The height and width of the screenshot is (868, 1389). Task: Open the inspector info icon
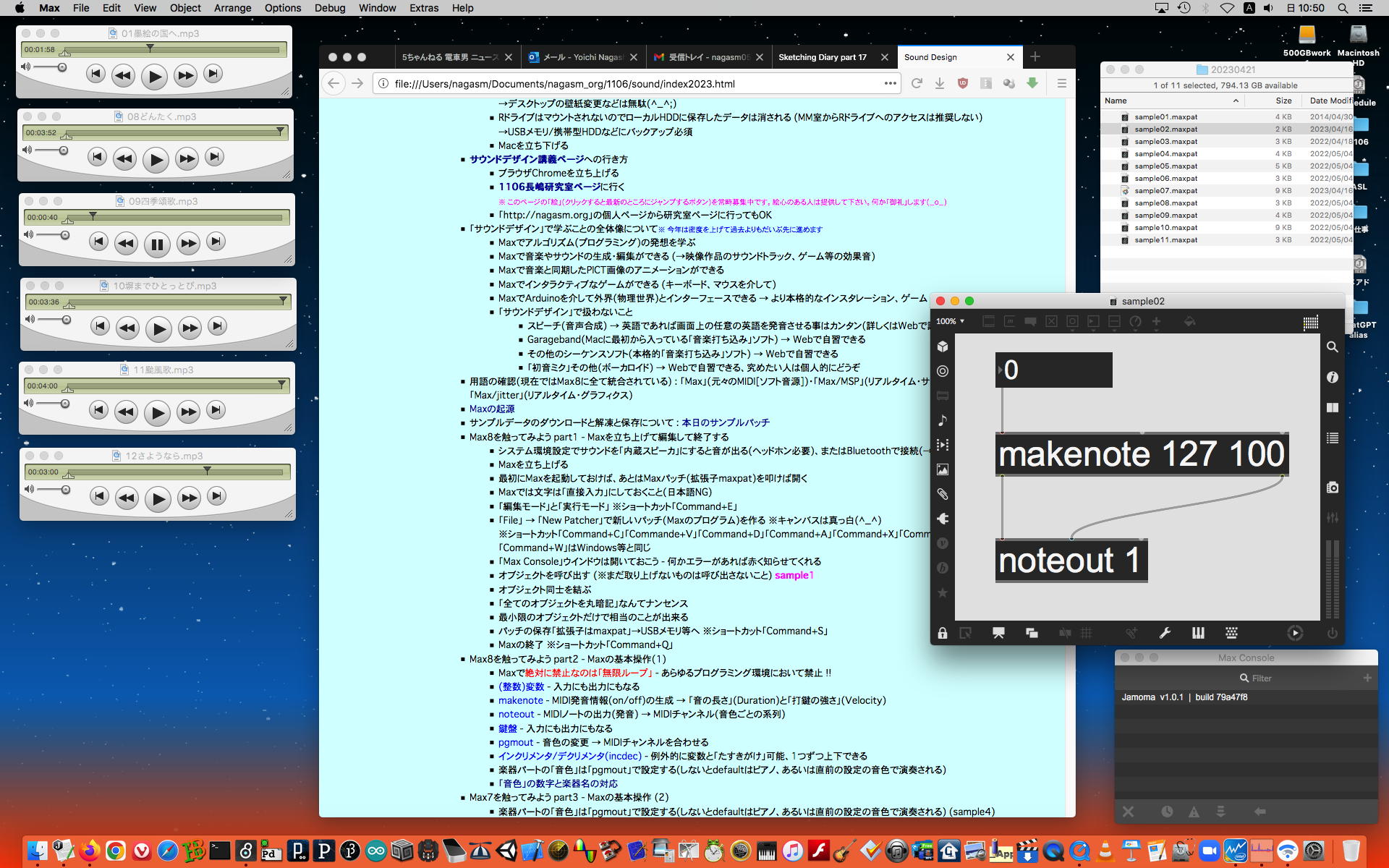[1332, 378]
